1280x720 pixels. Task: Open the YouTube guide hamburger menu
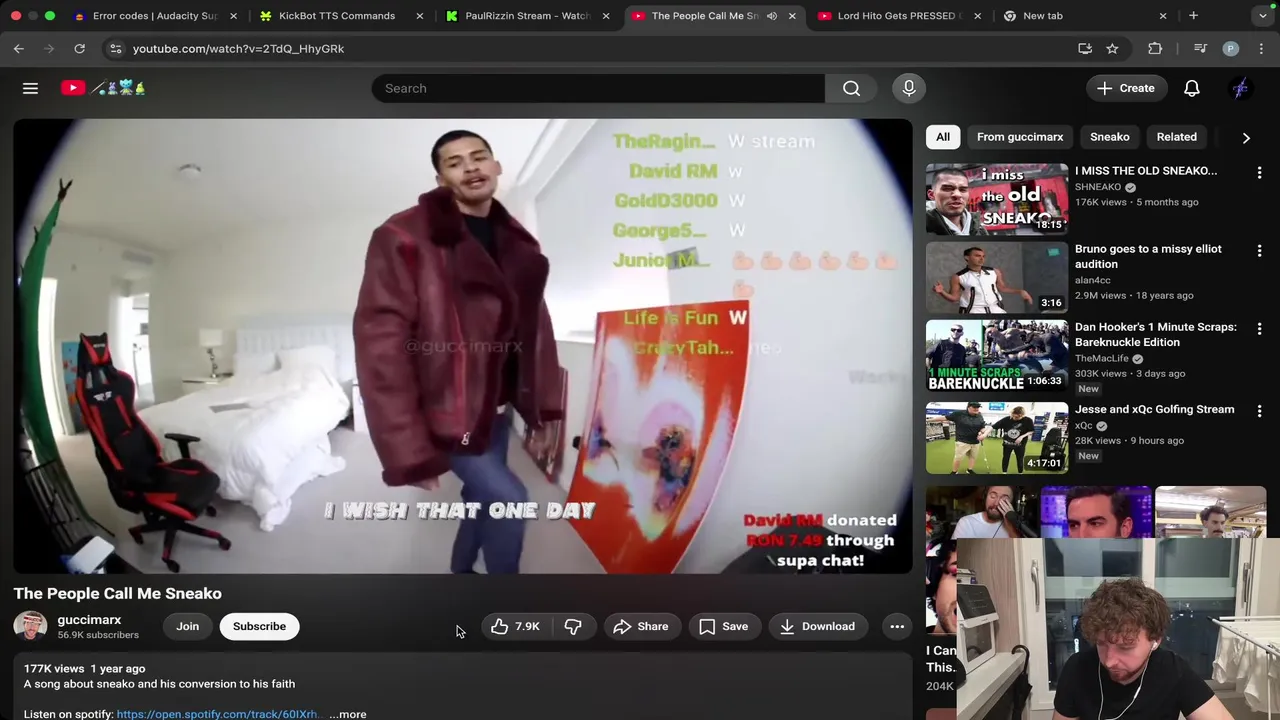click(x=30, y=88)
